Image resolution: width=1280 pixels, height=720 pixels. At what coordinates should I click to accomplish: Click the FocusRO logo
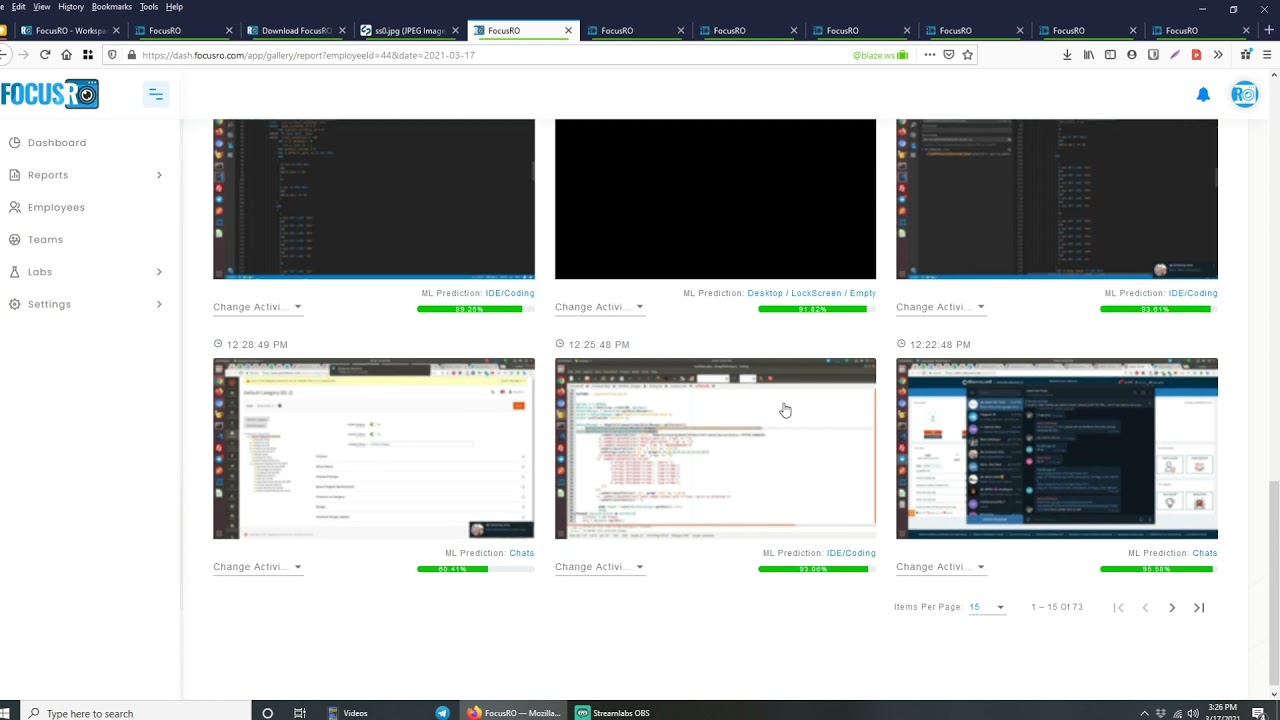tap(50, 94)
